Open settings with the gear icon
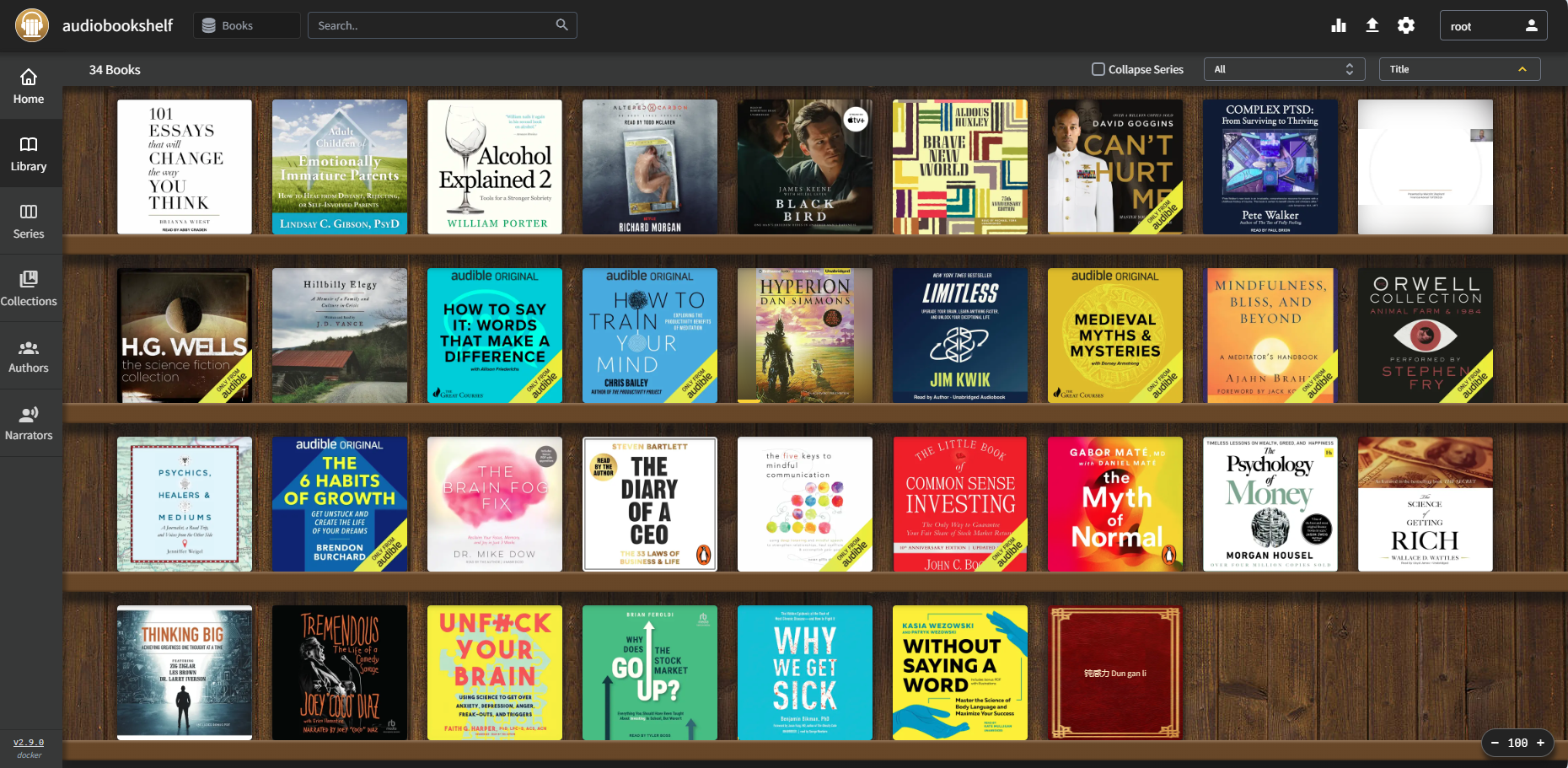Image resolution: width=1568 pixels, height=768 pixels. pyautogui.click(x=1406, y=25)
